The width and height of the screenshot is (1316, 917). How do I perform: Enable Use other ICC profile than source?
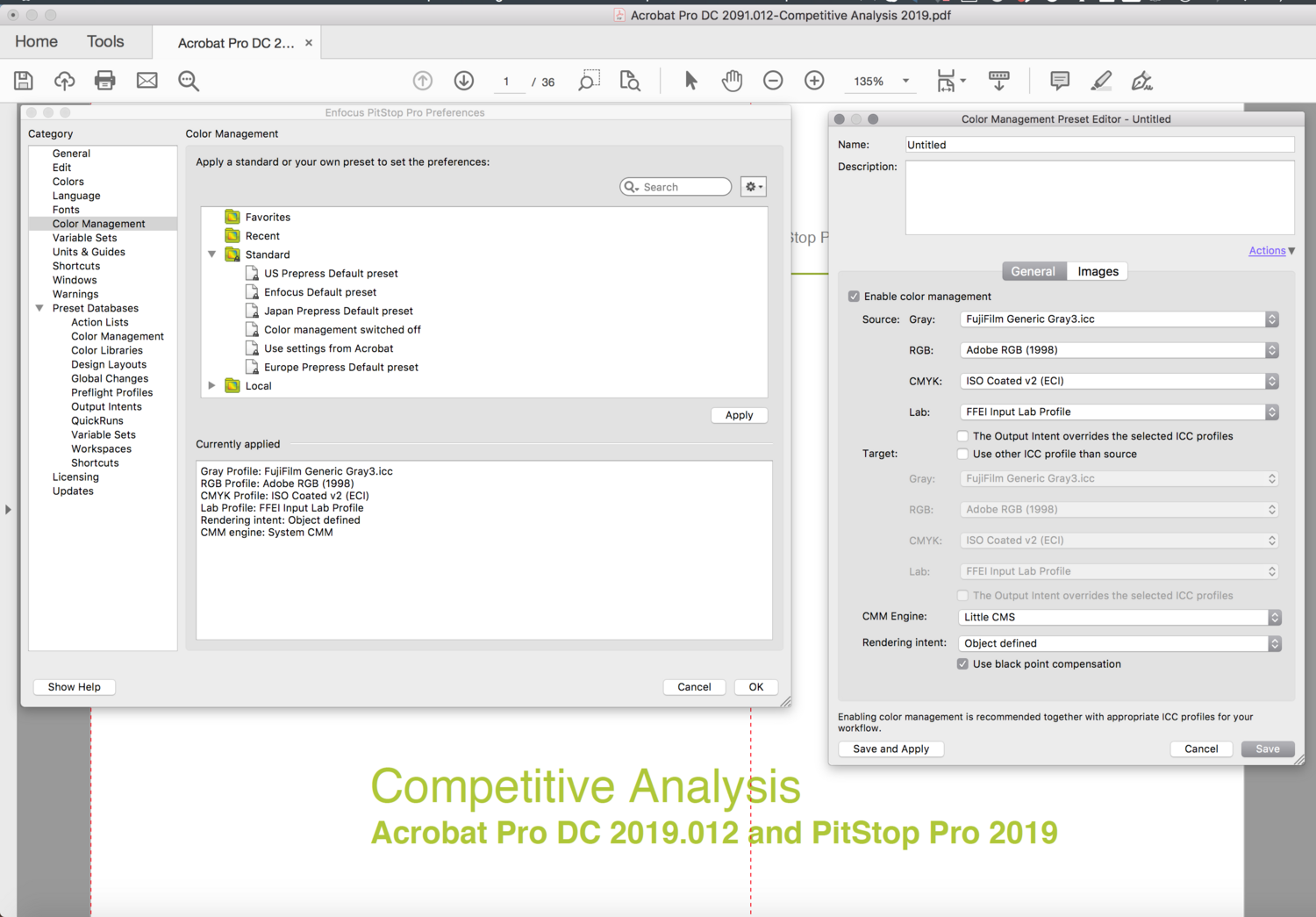click(962, 454)
